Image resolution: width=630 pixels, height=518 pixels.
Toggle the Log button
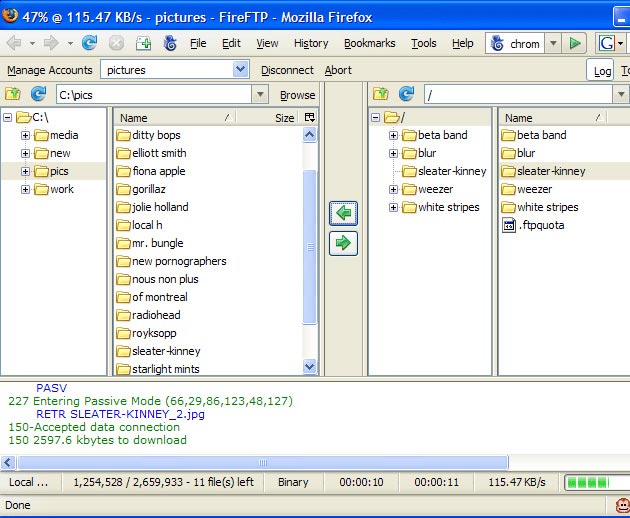[x=600, y=70]
